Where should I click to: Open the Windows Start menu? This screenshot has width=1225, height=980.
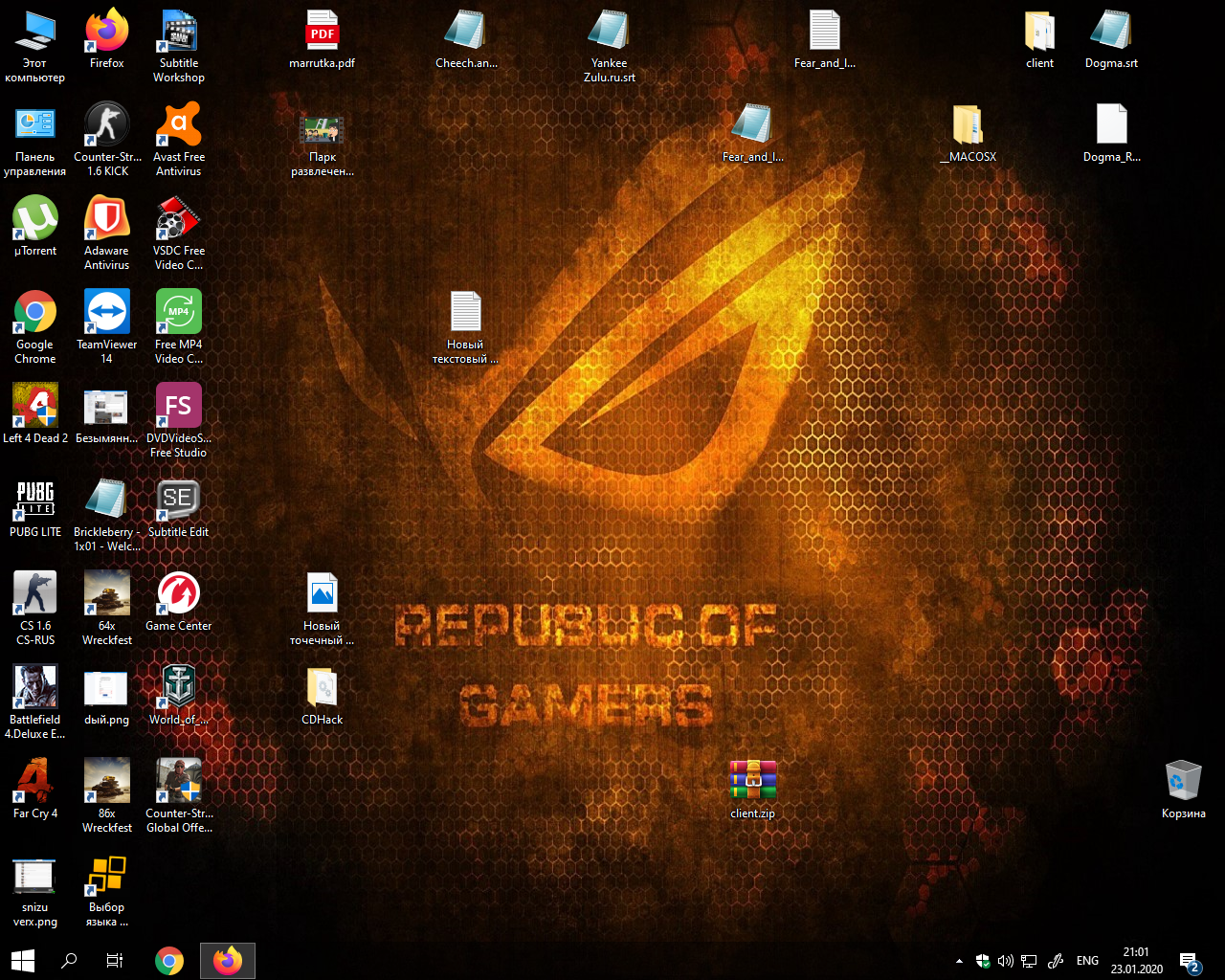[23, 961]
